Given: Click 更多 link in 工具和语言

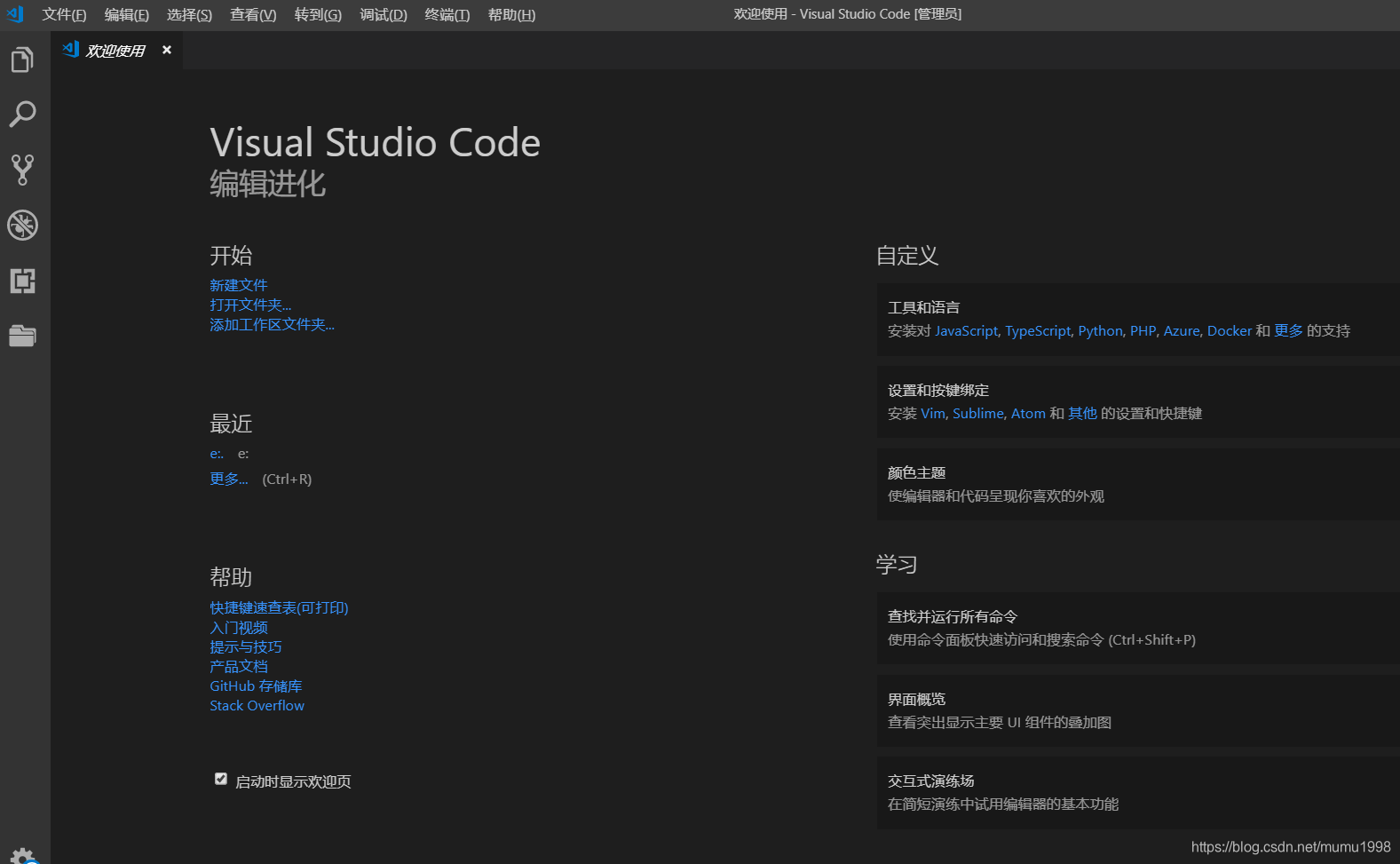Looking at the screenshot, I should pyautogui.click(x=1288, y=330).
